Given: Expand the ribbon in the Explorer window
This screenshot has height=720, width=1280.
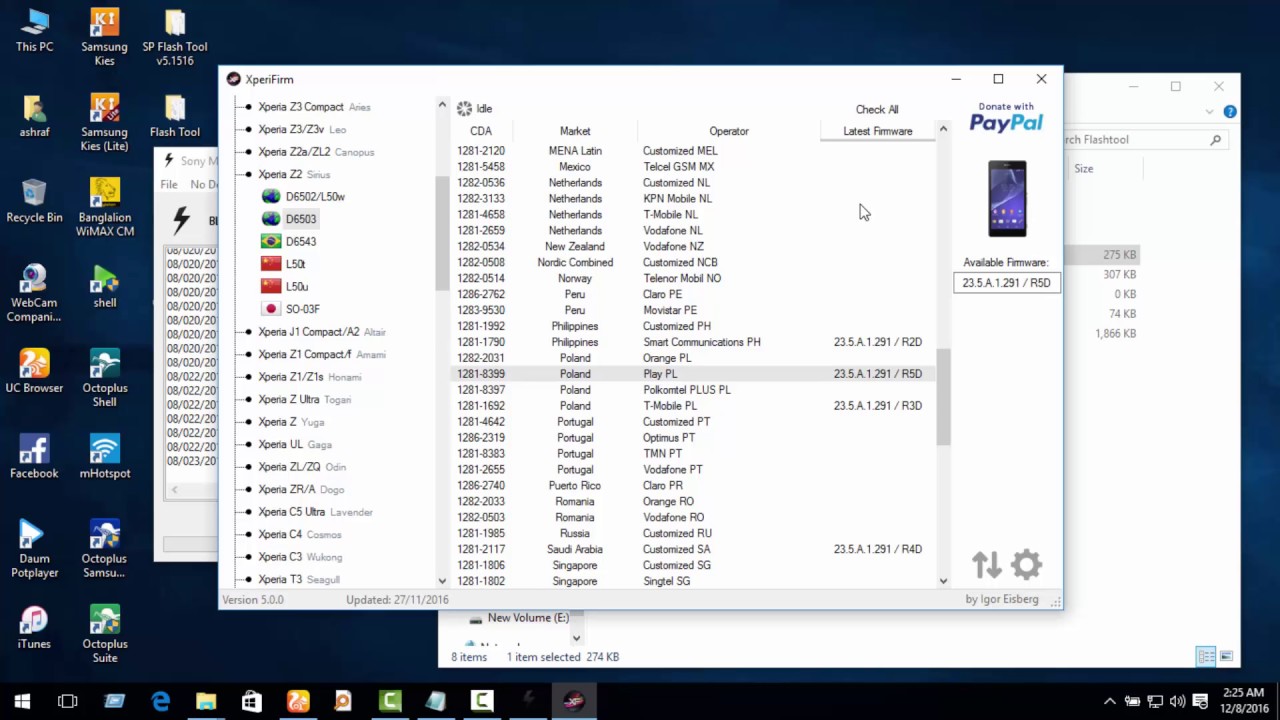Looking at the screenshot, I should [1210, 112].
